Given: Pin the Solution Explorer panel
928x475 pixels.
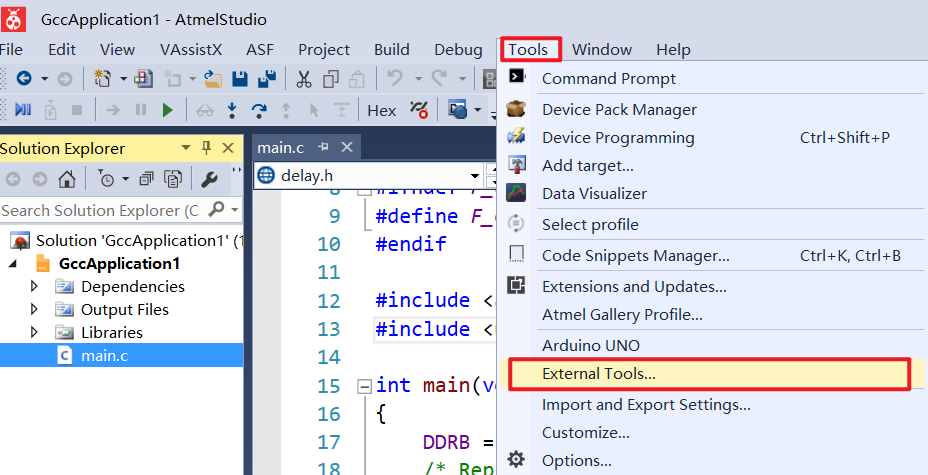Looking at the screenshot, I should [207, 148].
